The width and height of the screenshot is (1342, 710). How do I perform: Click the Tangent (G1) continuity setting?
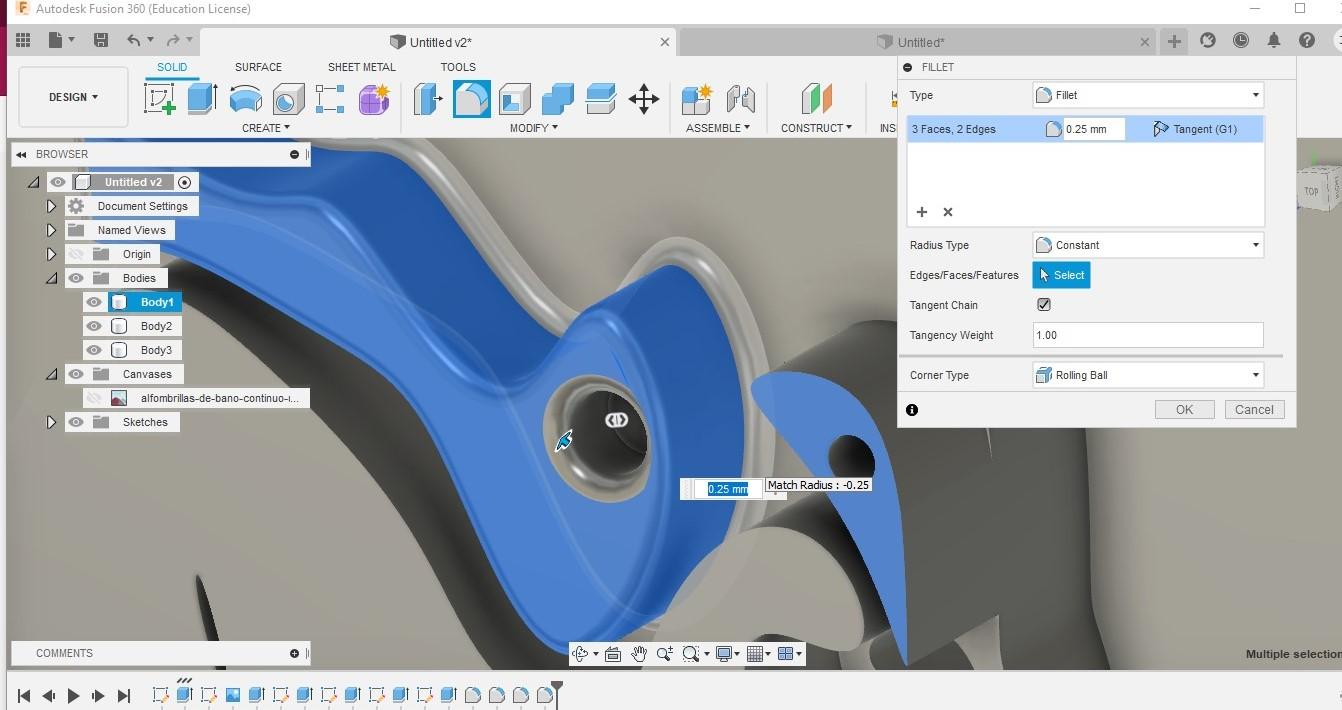pos(1194,129)
